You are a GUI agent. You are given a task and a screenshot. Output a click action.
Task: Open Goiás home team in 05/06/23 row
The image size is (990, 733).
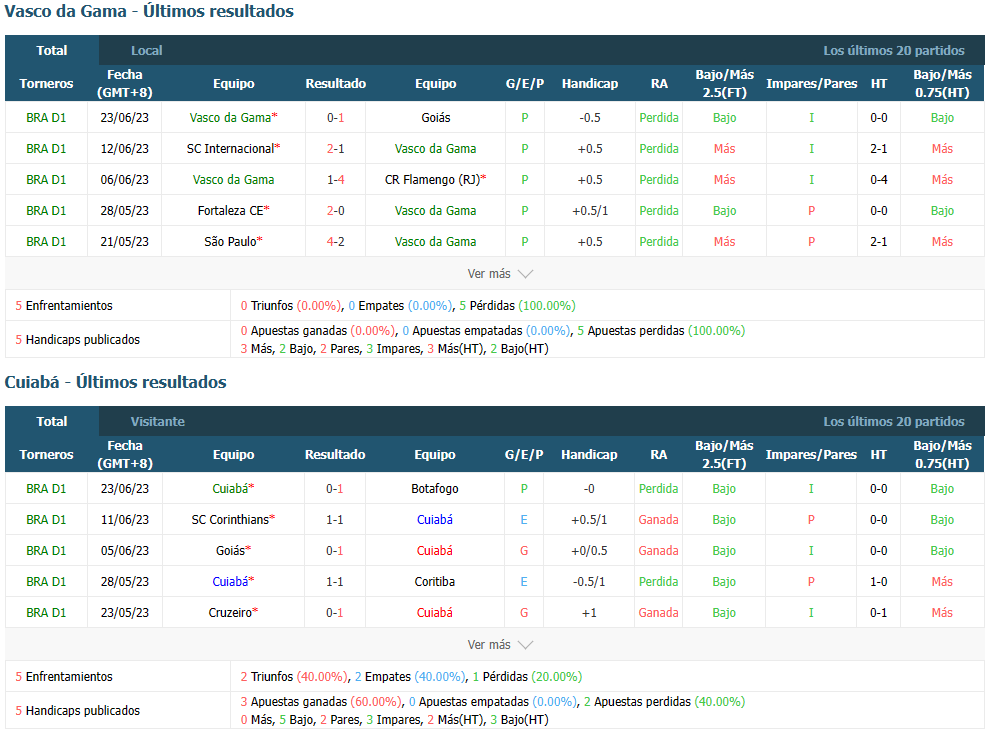click(230, 551)
